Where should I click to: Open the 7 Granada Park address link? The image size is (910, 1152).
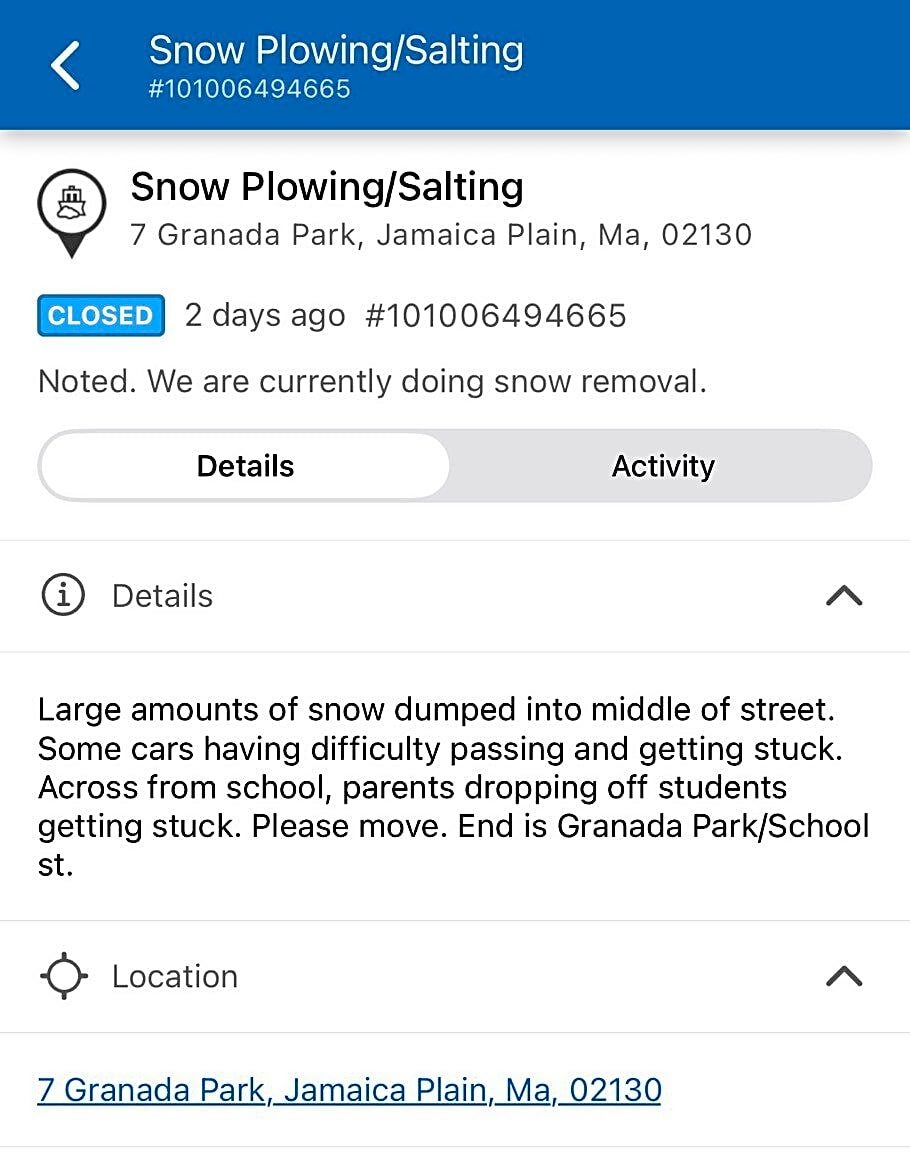tap(349, 1089)
